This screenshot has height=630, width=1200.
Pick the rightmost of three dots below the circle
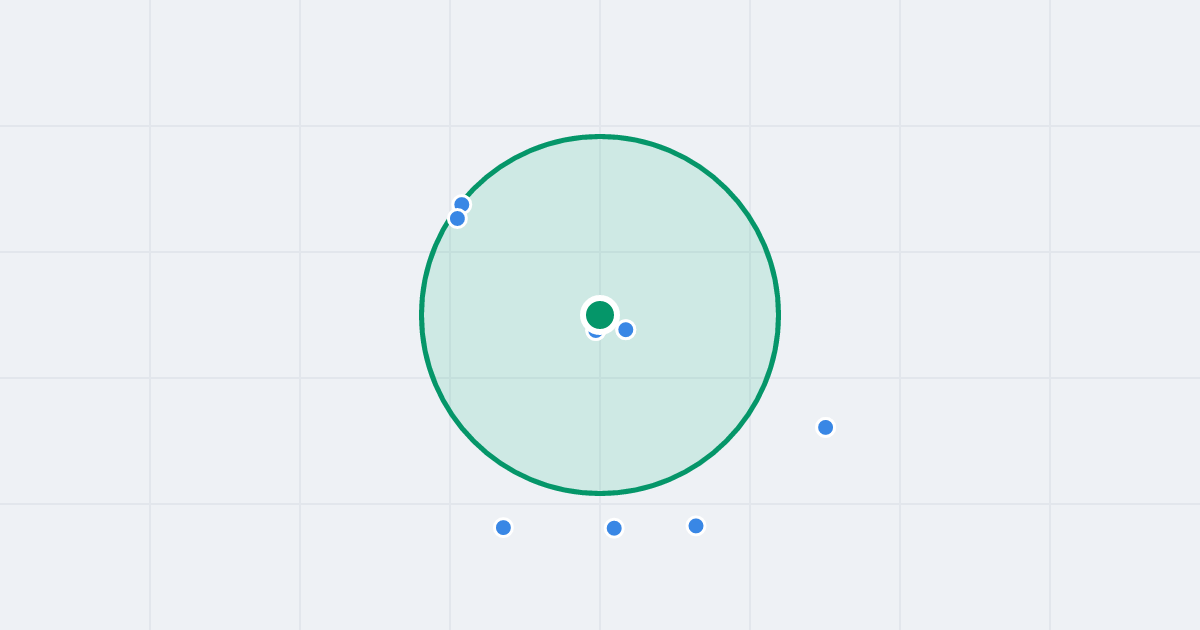pos(696,526)
